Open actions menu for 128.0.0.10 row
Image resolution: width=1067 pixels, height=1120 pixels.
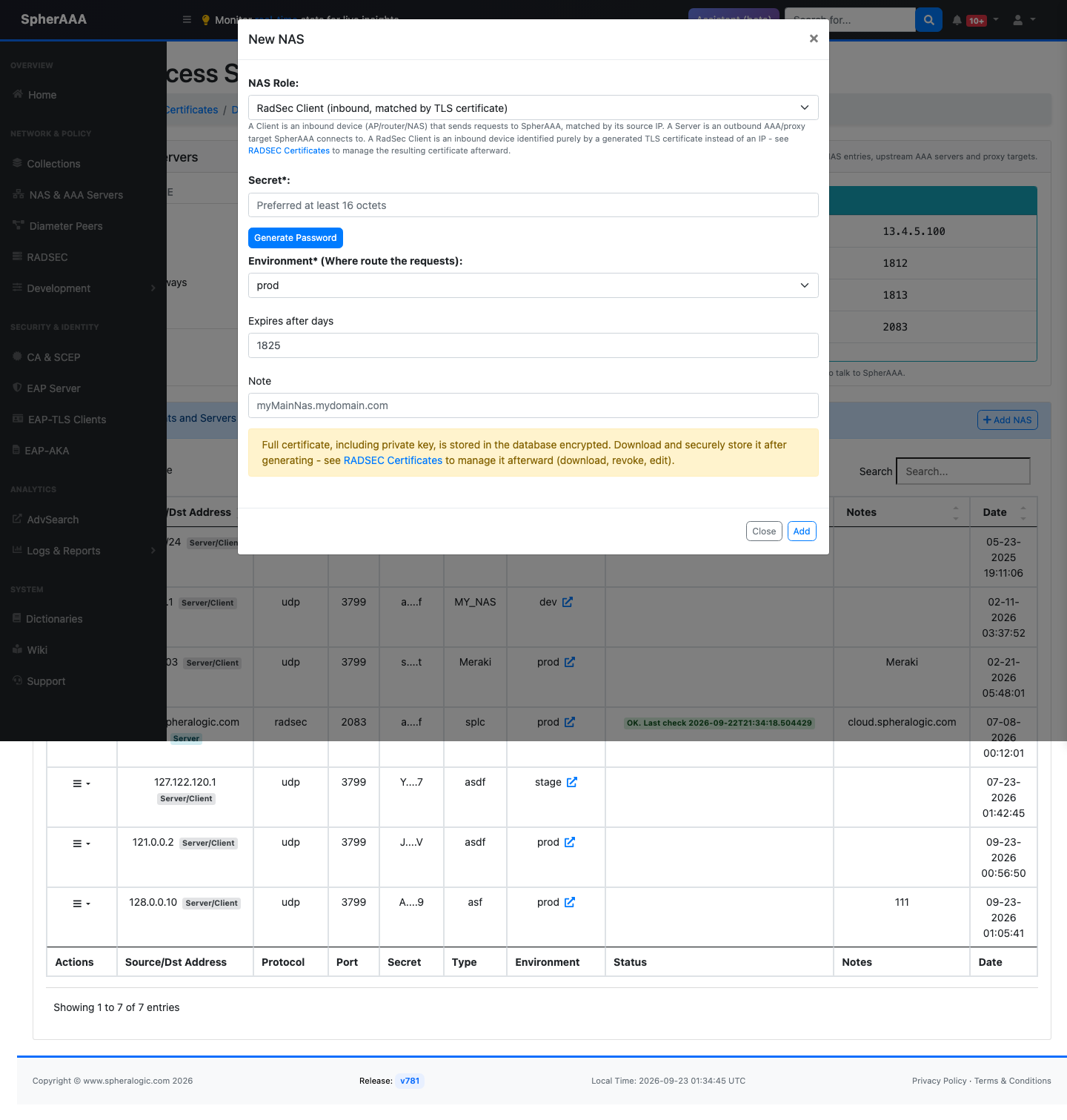coord(82,904)
